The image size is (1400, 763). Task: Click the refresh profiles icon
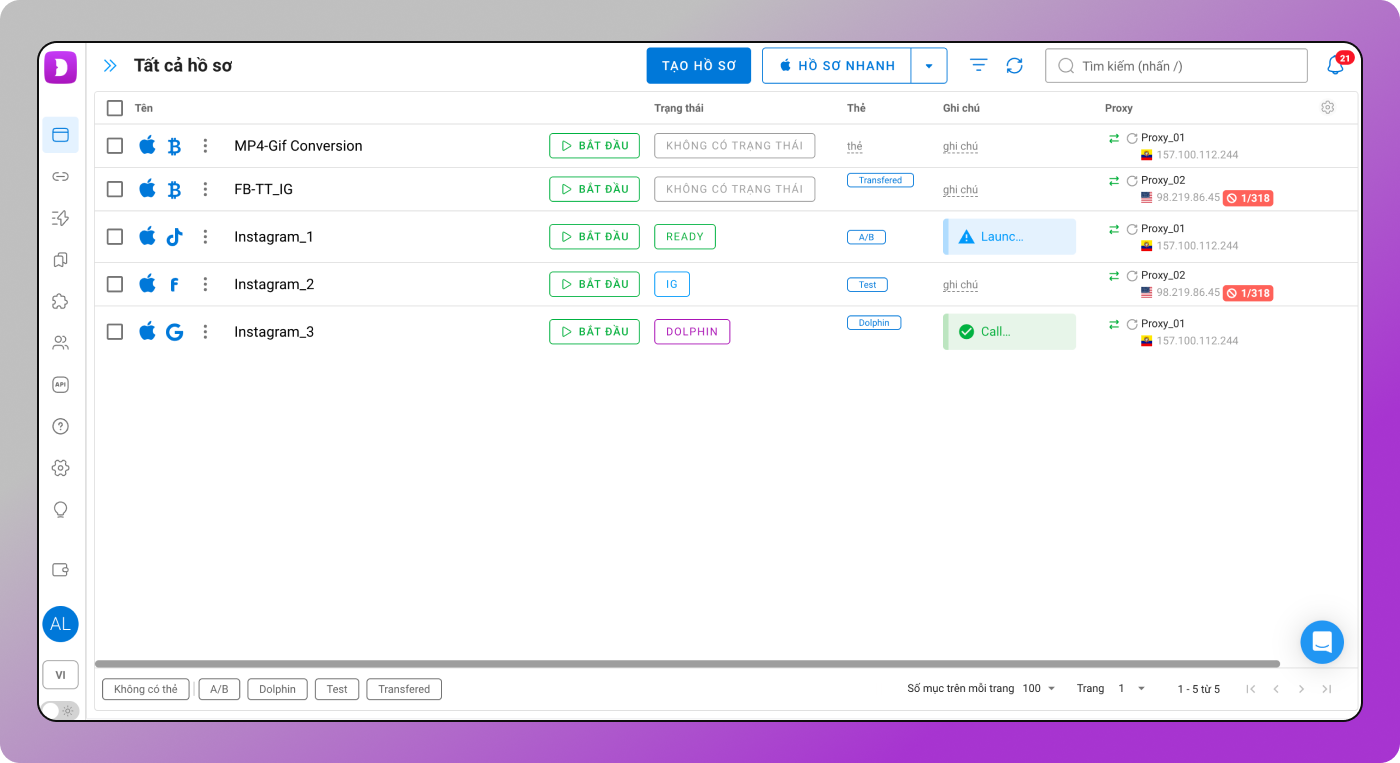(x=1014, y=66)
